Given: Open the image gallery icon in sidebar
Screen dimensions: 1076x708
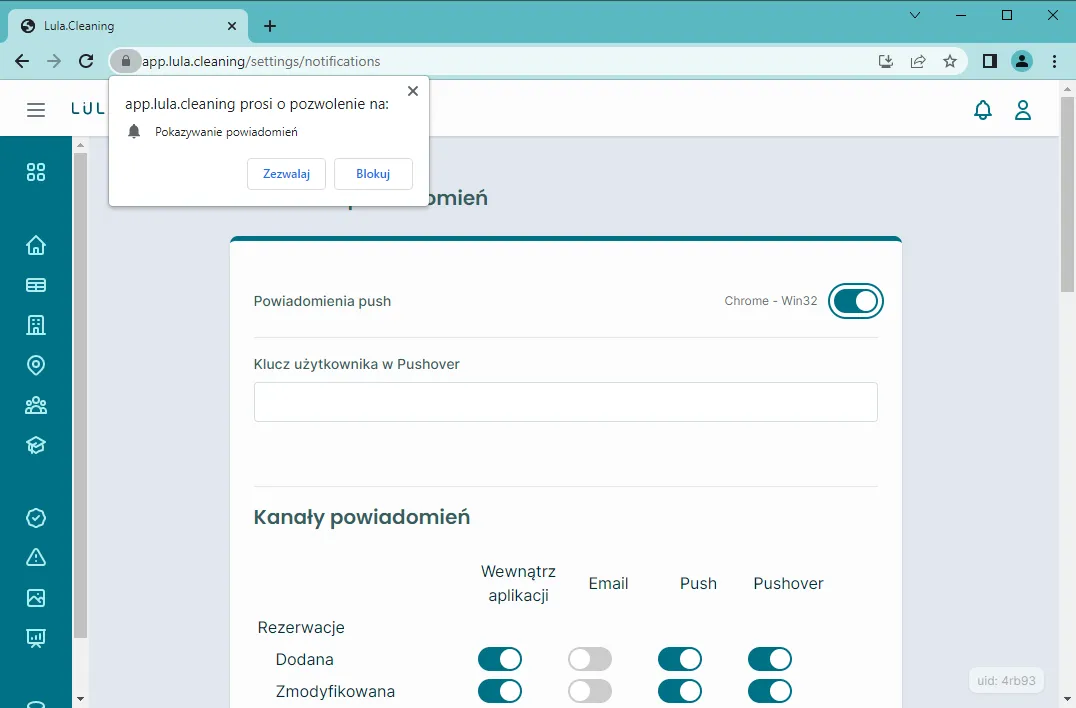Looking at the screenshot, I should (x=36, y=598).
